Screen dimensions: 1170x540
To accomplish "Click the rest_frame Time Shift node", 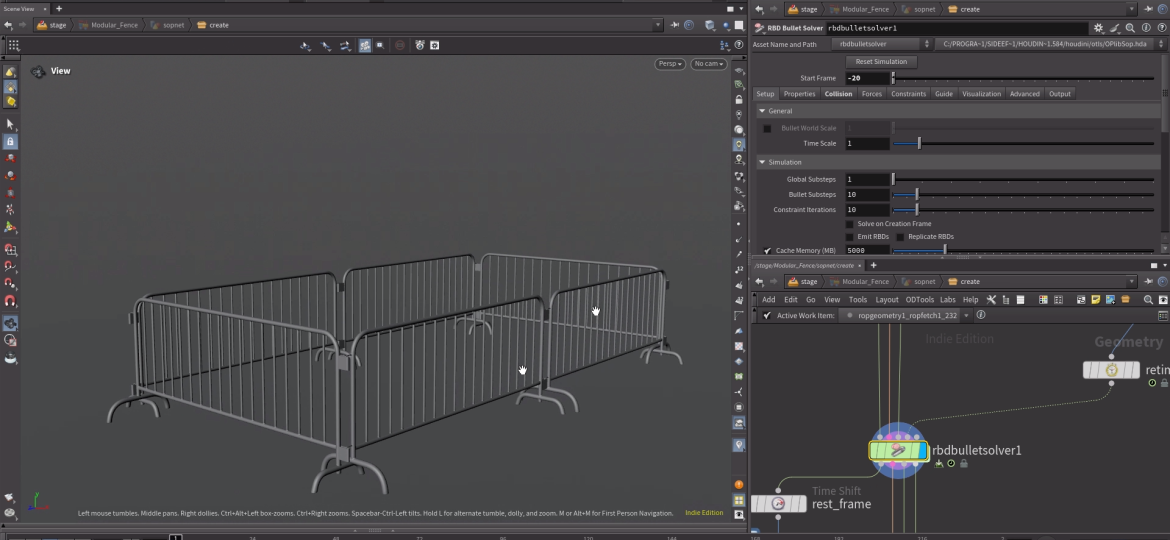I will point(778,504).
